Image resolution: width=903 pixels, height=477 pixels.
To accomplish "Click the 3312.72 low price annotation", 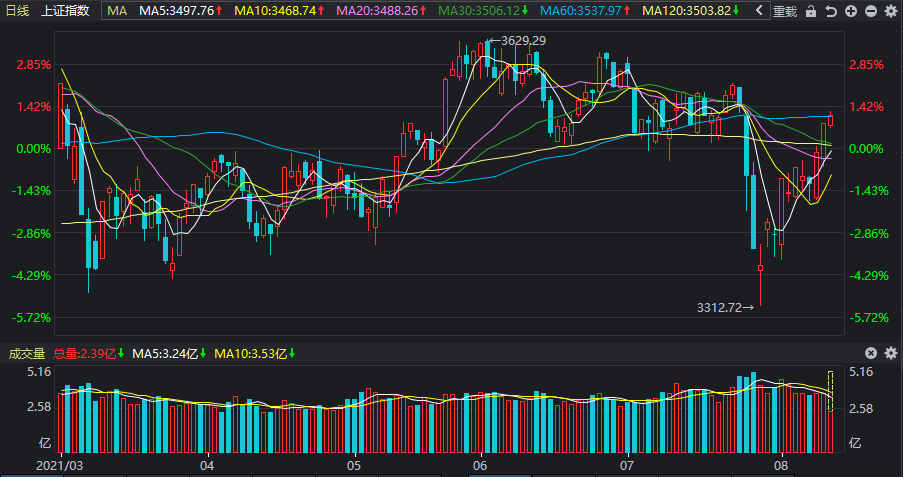I will click(720, 308).
